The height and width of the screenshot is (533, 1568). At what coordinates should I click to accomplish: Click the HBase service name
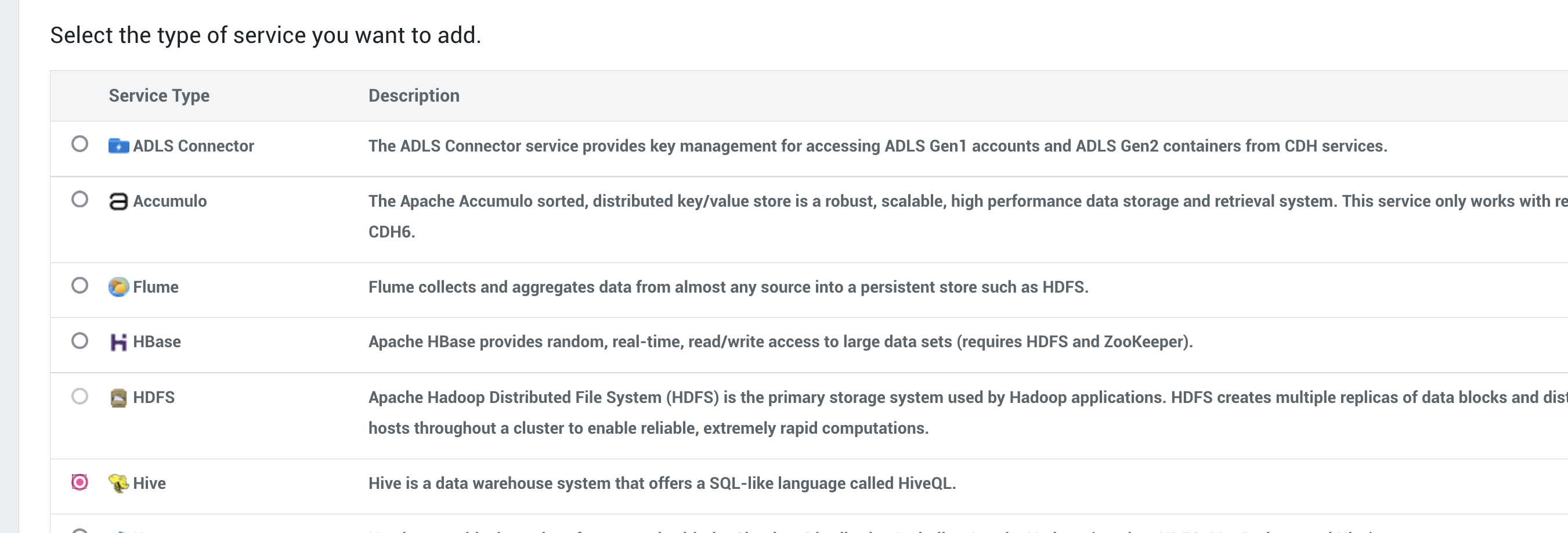click(157, 342)
